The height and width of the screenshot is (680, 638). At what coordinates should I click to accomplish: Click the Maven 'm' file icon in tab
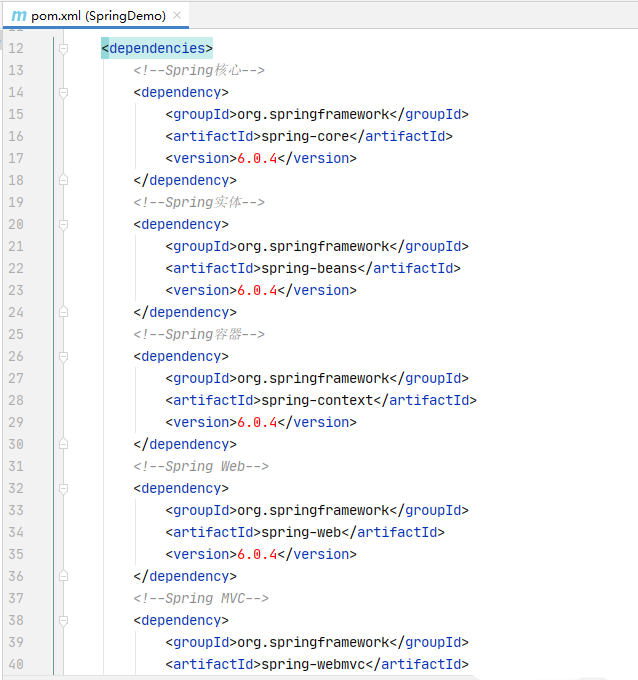[x=19, y=16]
